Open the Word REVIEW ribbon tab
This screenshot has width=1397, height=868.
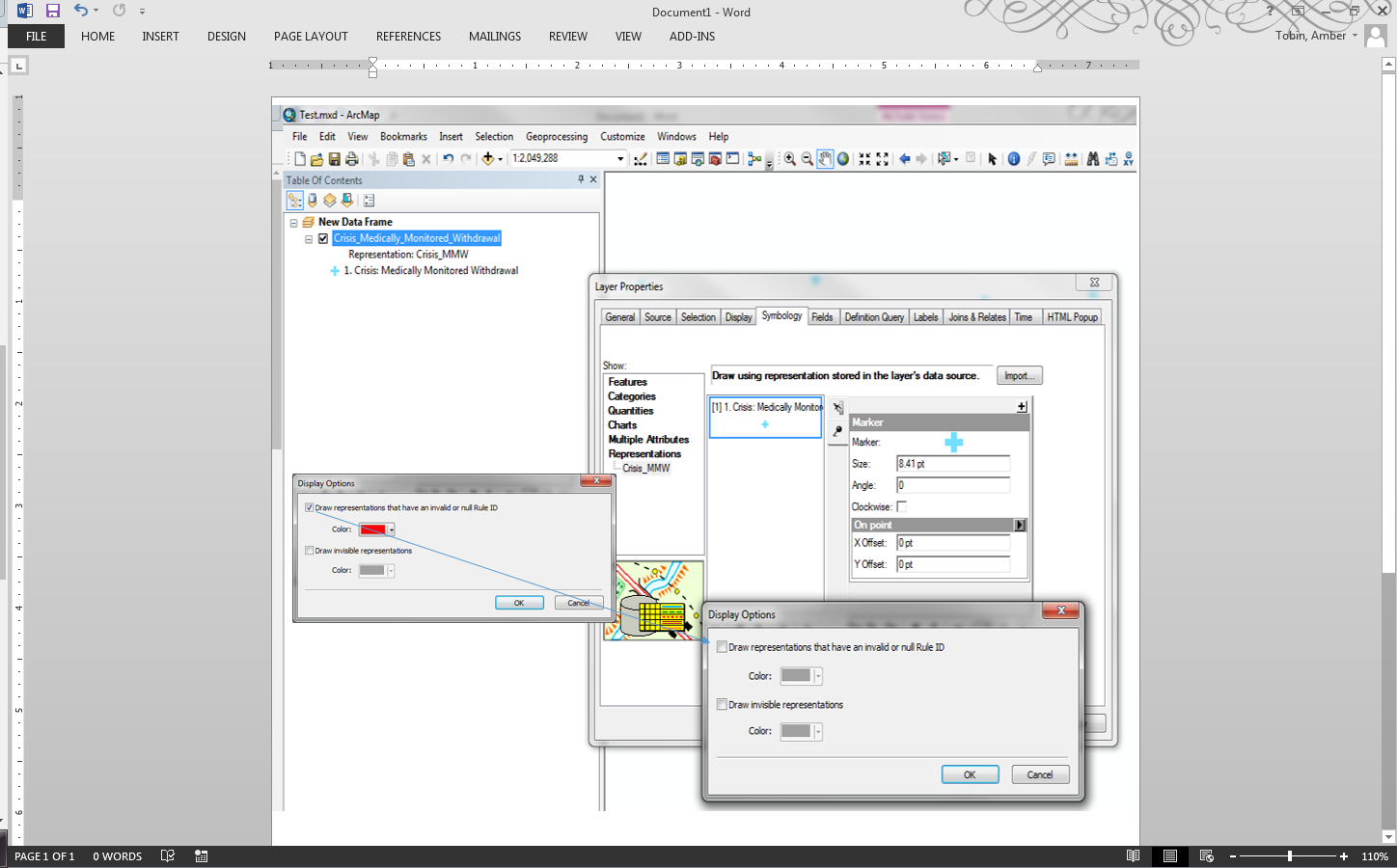click(568, 37)
